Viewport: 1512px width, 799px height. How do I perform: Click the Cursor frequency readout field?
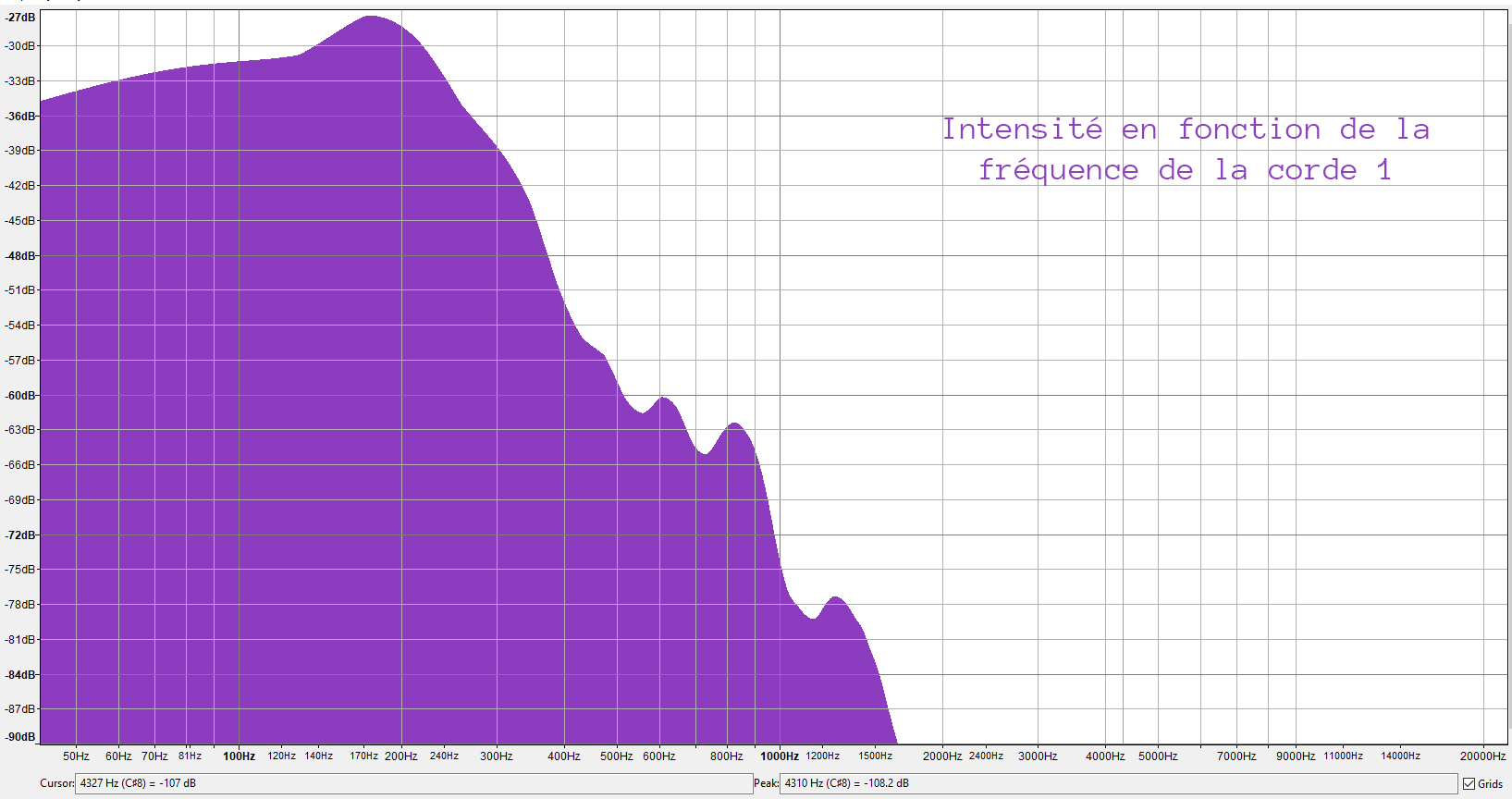click(x=412, y=783)
